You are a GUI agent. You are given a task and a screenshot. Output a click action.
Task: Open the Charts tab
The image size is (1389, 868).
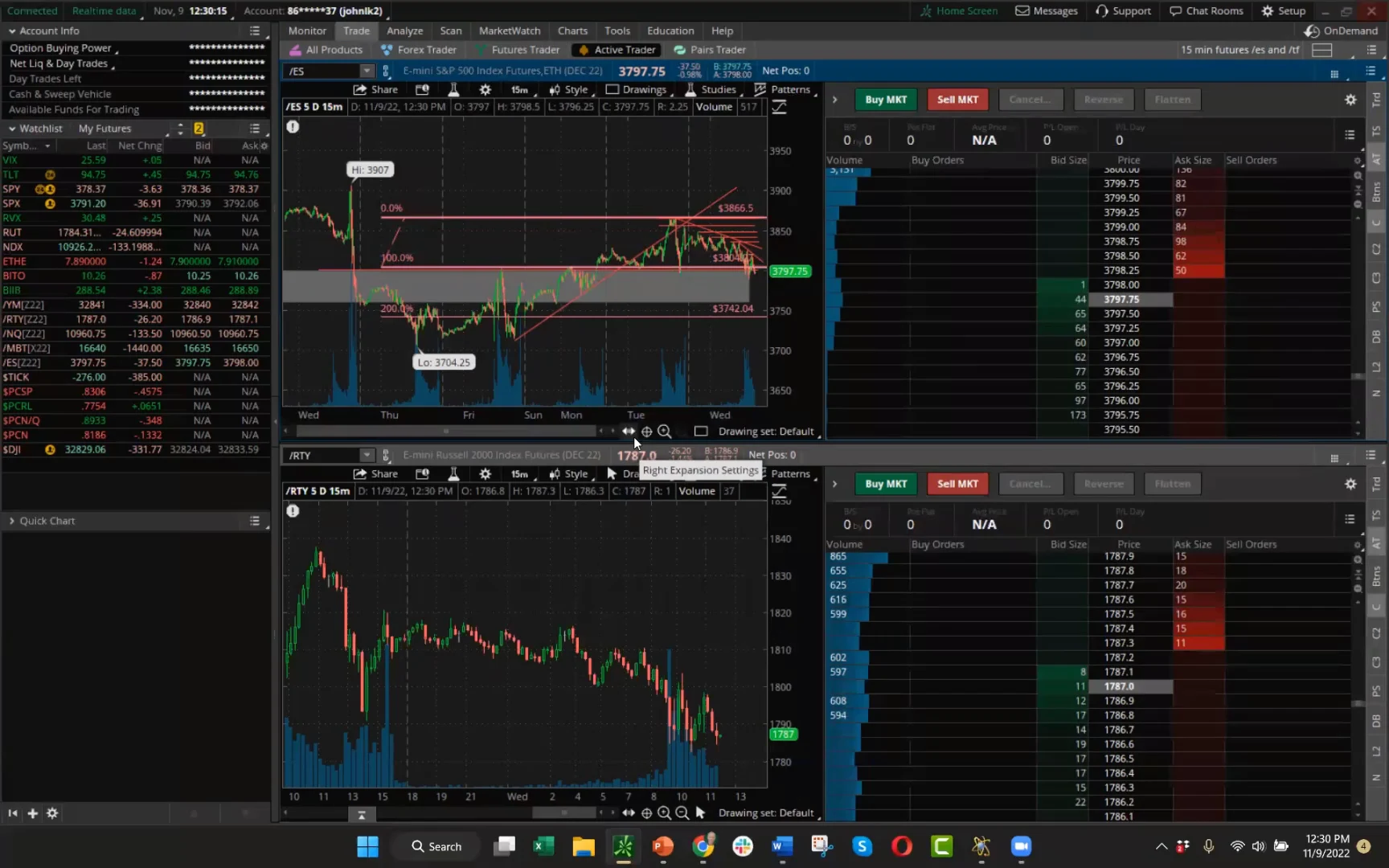[x=572, y=31]
